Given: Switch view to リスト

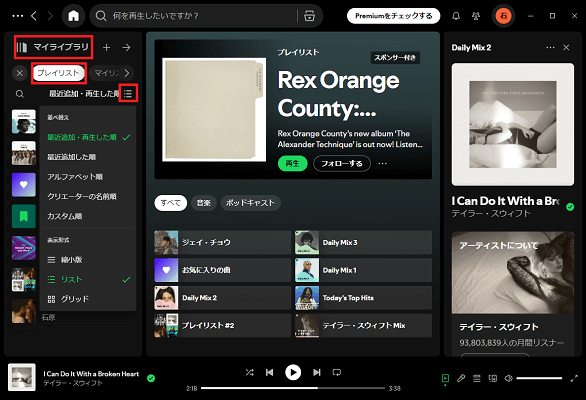Looking at the screenshot, I should tap(88, 280).
